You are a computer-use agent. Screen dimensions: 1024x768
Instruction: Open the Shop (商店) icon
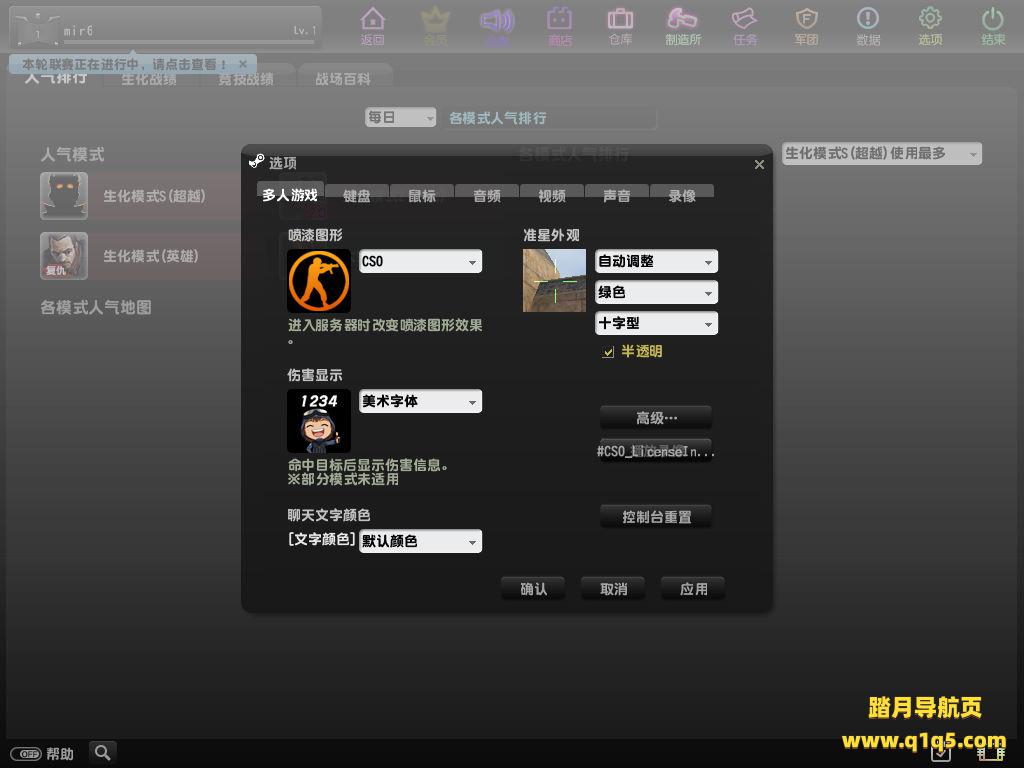pyautogui.click(x=559, y=26)
